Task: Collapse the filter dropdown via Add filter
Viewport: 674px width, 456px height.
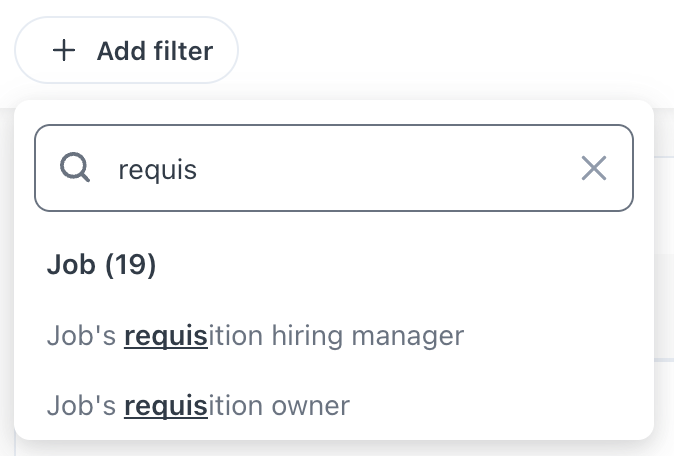Action: click(127, 51)
